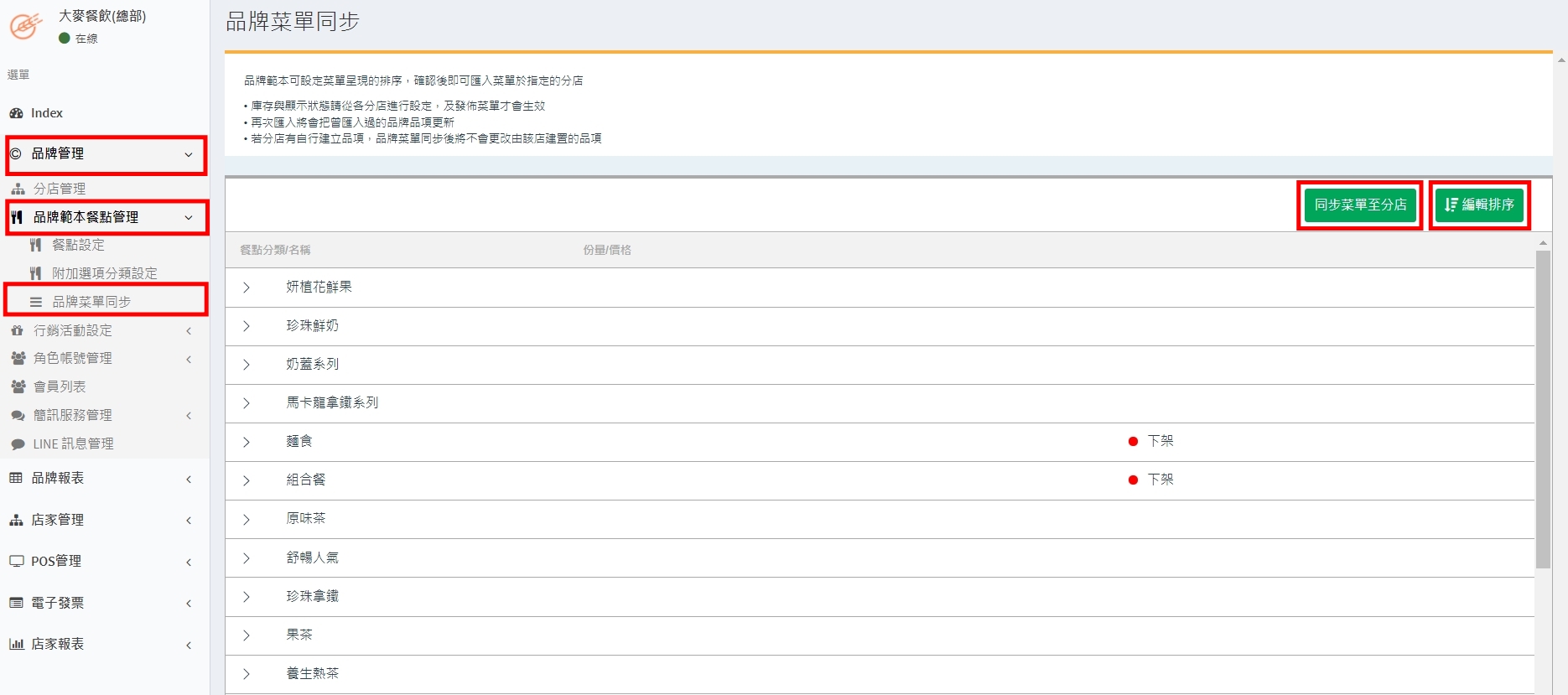This screenshot has width=1568, height=695.
Task: Click the 同步菜單至分店 button
Action: 1359,205
